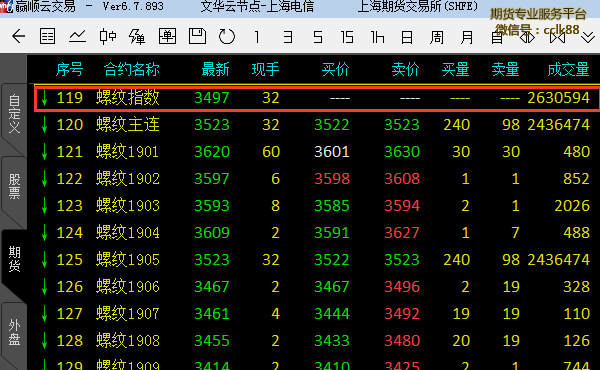Switch to the 自定义 side tab
This screenshot has width=600, height=370.
click(14, 114)
